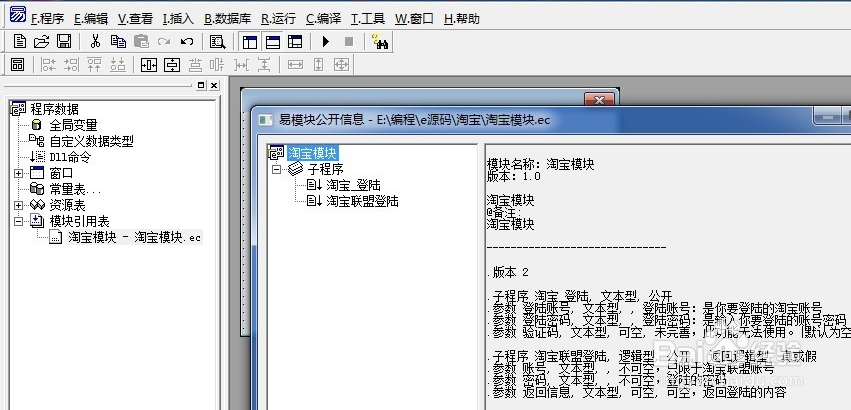Image resolution: width=851 pixels, height=410 pixels.
Task: Click the align left edges icon
Action: click(49, 65)
